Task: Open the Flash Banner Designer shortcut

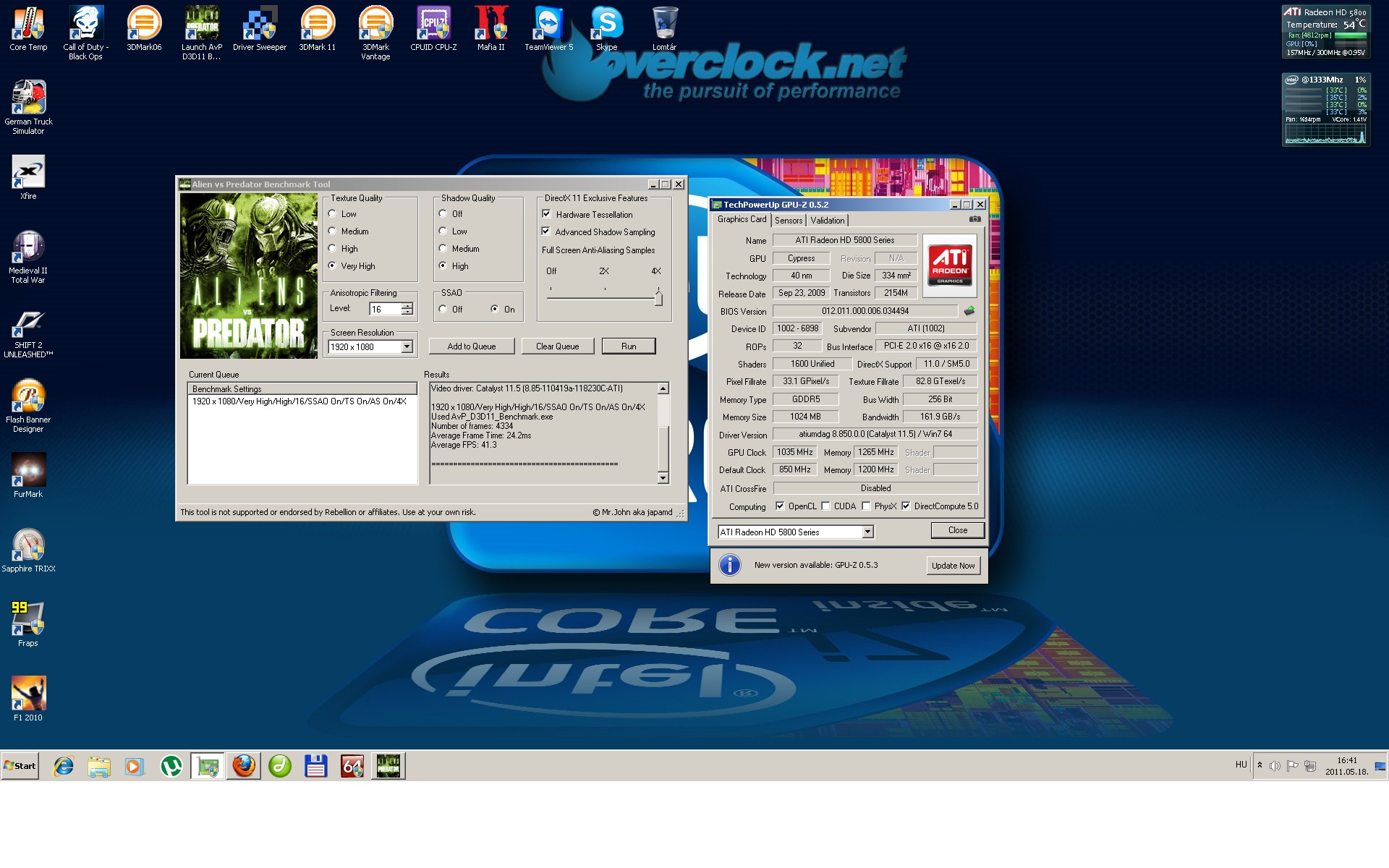Action: pyautogui.click(x=28, y=405)
